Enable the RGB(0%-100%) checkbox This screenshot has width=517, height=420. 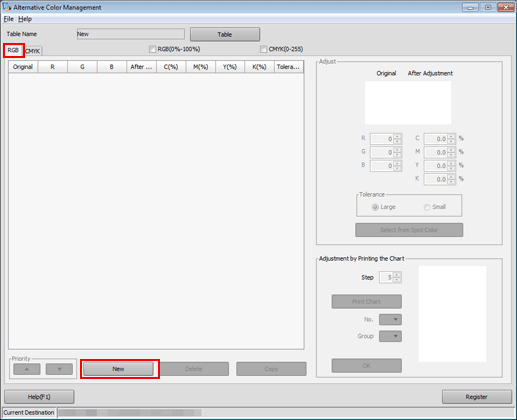(152, 49)
